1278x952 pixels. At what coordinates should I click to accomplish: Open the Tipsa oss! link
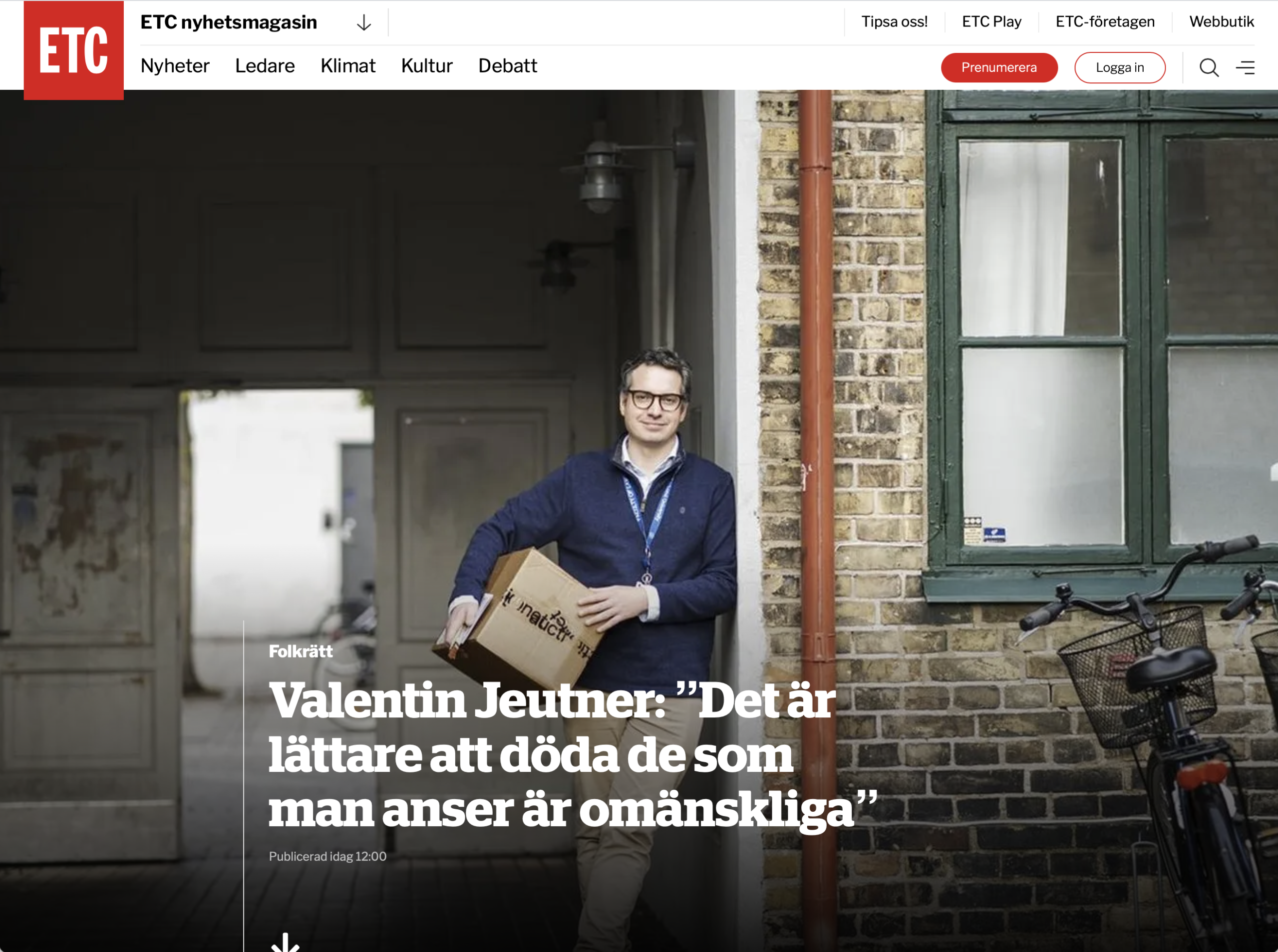[894, 22]
